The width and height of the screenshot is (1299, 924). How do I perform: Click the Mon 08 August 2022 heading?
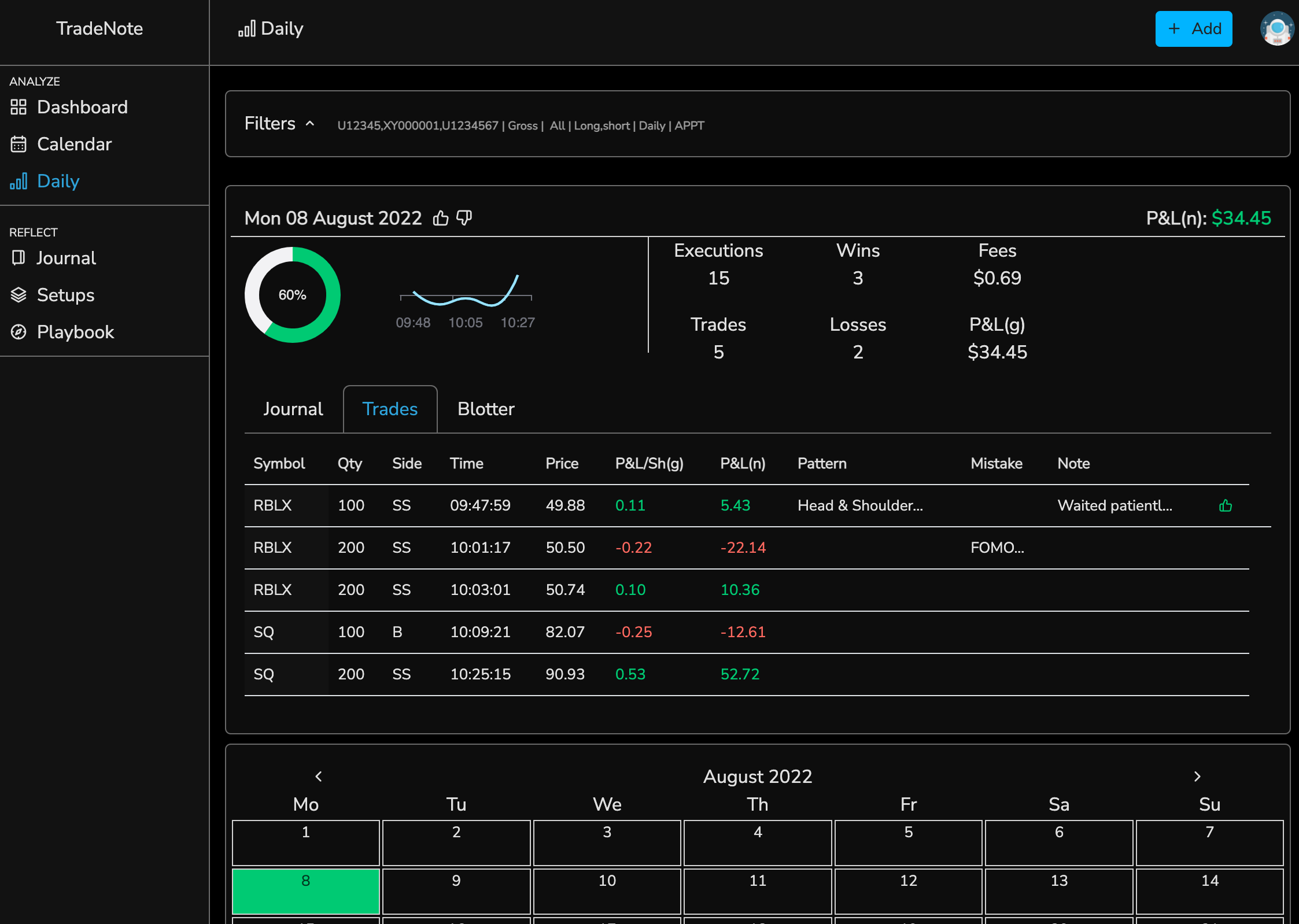click(333, 218)
